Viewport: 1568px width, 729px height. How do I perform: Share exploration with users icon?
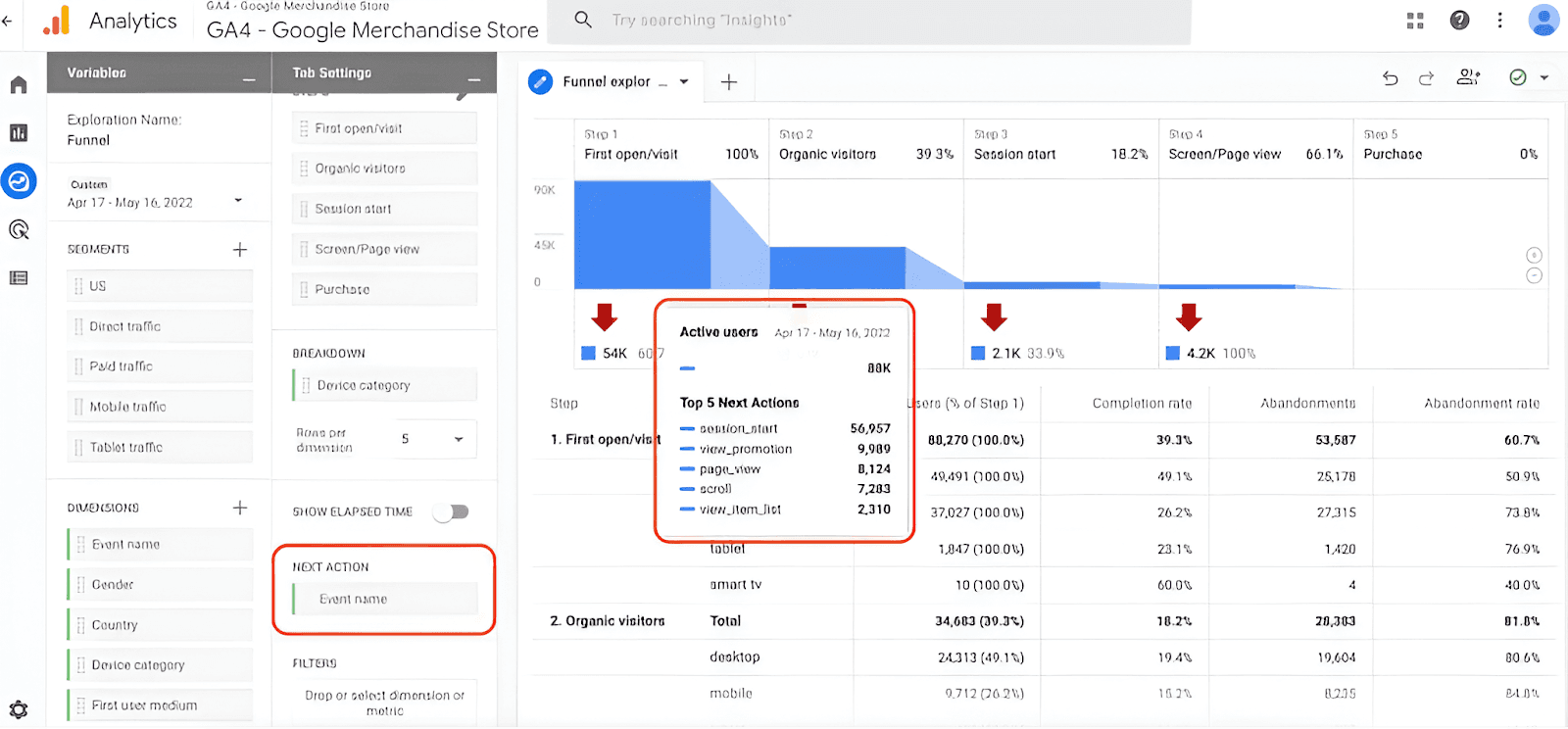pyautogui.click(x=1468, y=77)
